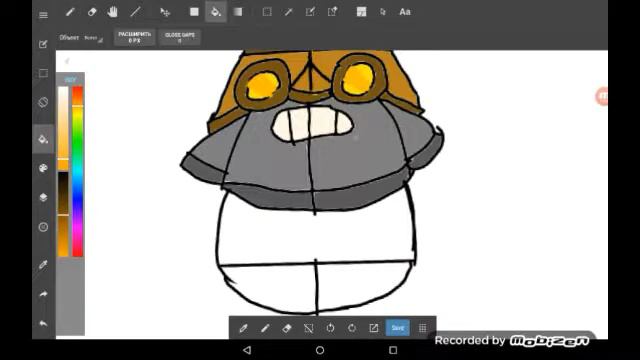Open the selection square icon in left sidebar
The image size is (640, 360).
[x=43, y=73]
